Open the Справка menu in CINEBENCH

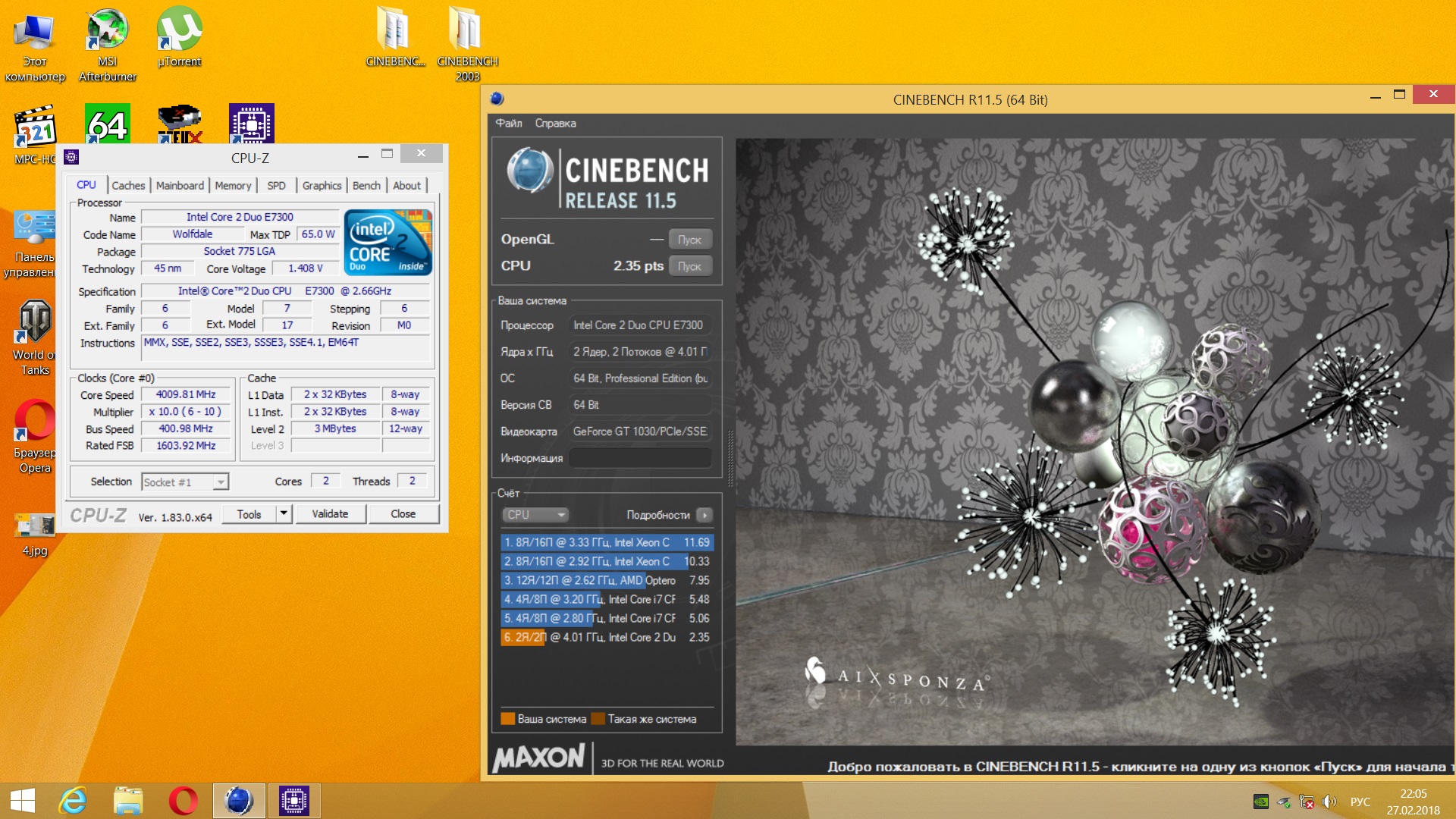pos(555,123)
